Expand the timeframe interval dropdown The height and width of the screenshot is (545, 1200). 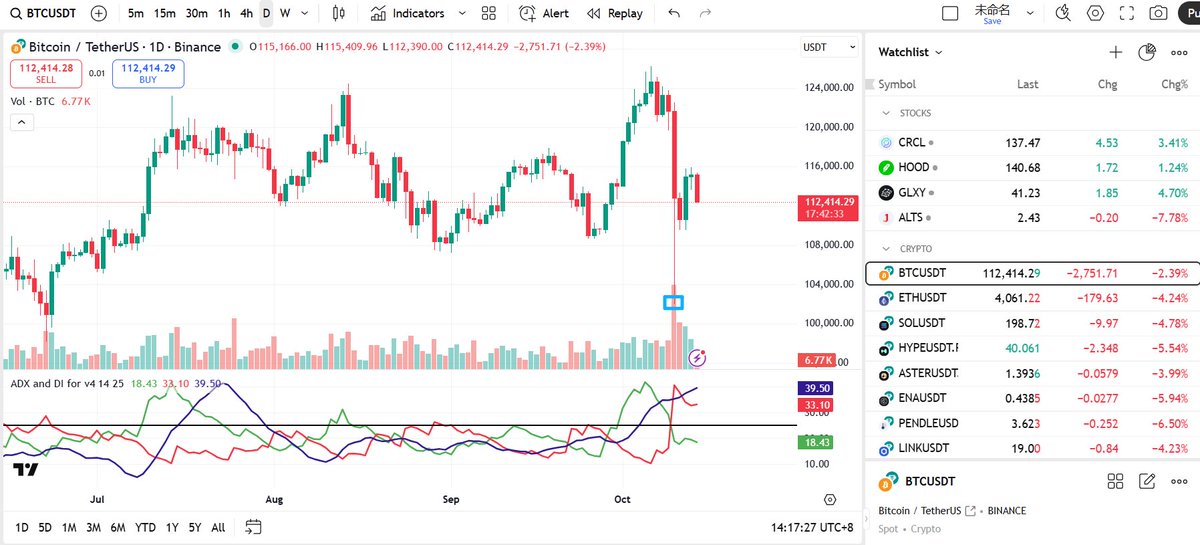(305, 14)
